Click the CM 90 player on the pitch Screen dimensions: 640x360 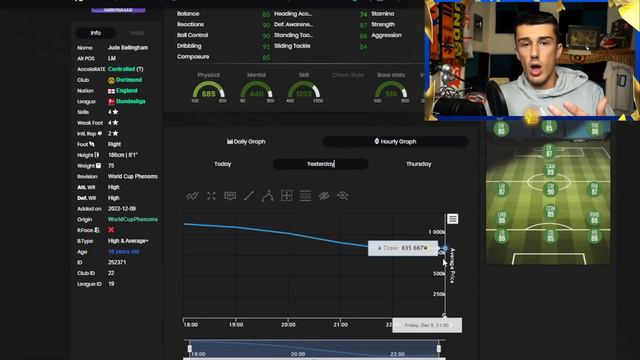tap(550, 189)
